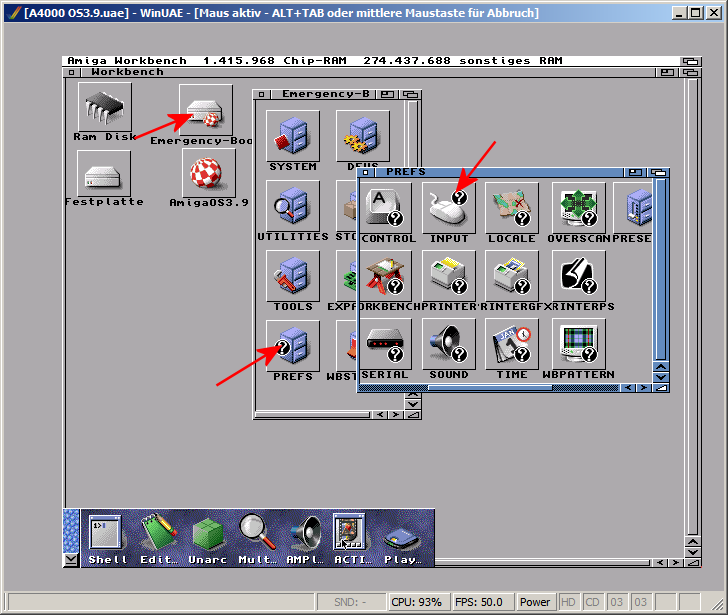Viewport: 728px width, 615px height.
Task: Select the WORKBENCH prefs icon
Action: point(385,276)
